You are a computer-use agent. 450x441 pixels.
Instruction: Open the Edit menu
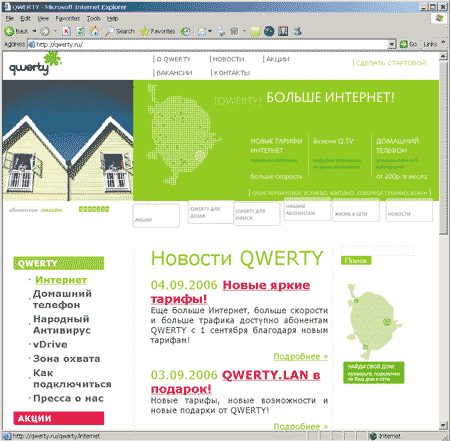[25, 19]
